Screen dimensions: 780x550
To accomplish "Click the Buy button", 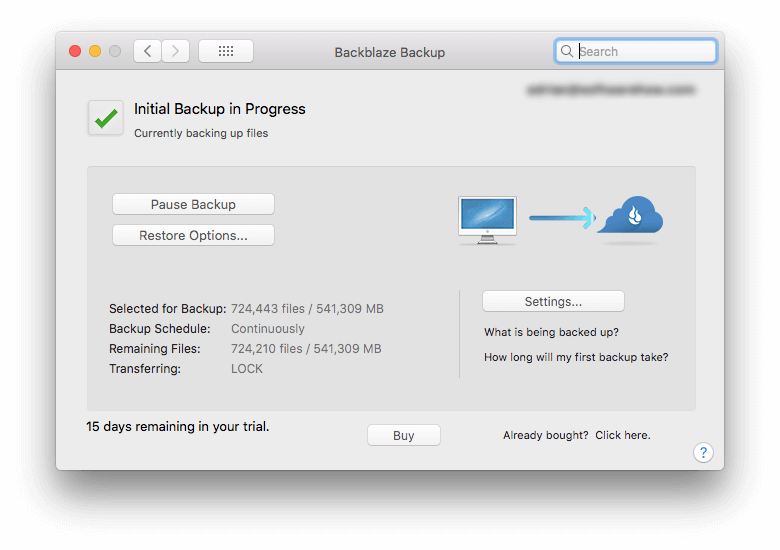I will coord(403,436).
